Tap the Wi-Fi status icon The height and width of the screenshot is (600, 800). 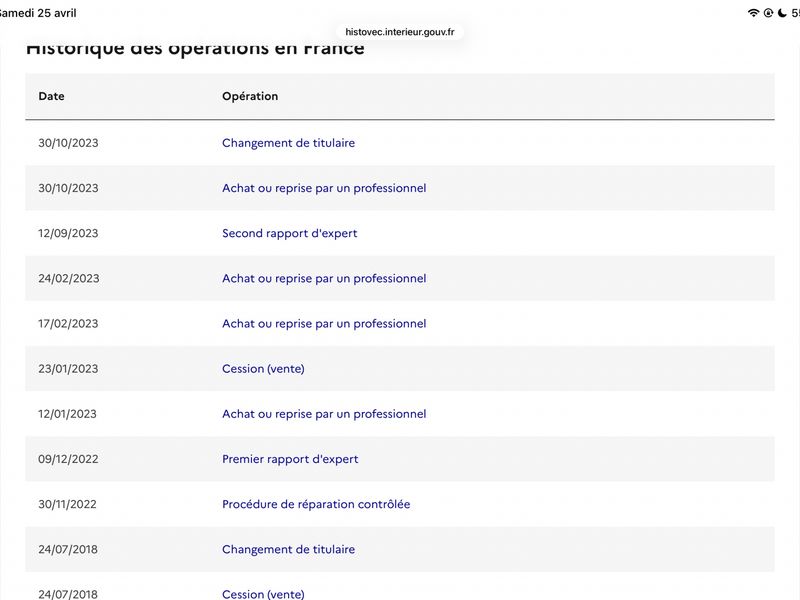753,13
